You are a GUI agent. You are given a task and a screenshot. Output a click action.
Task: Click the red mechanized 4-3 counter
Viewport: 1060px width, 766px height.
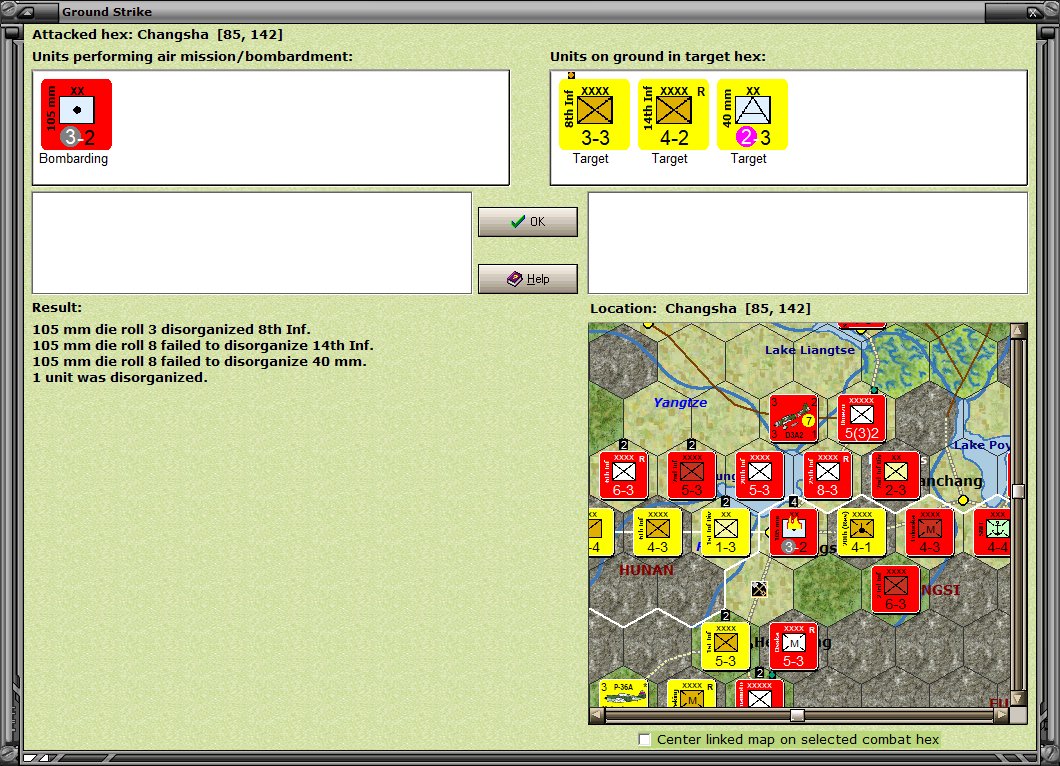(930, 532)
